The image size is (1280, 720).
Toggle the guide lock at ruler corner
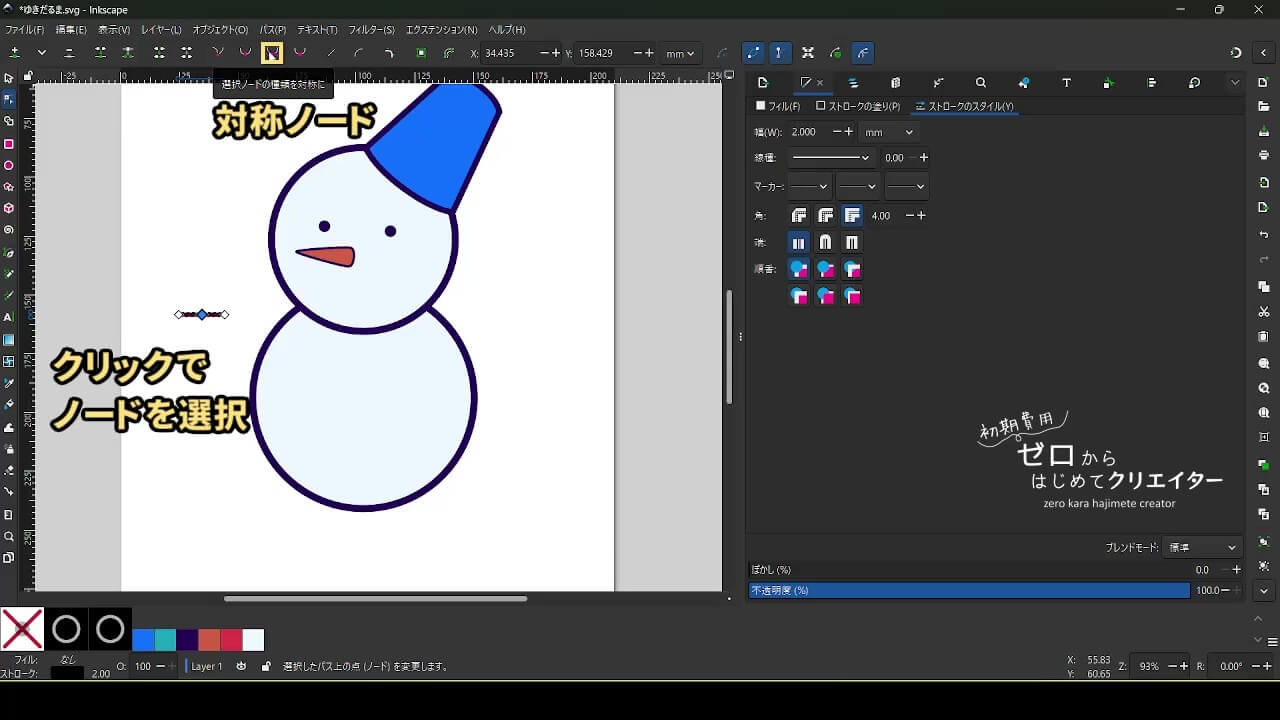pyautogui.click(x=28, y=76)
